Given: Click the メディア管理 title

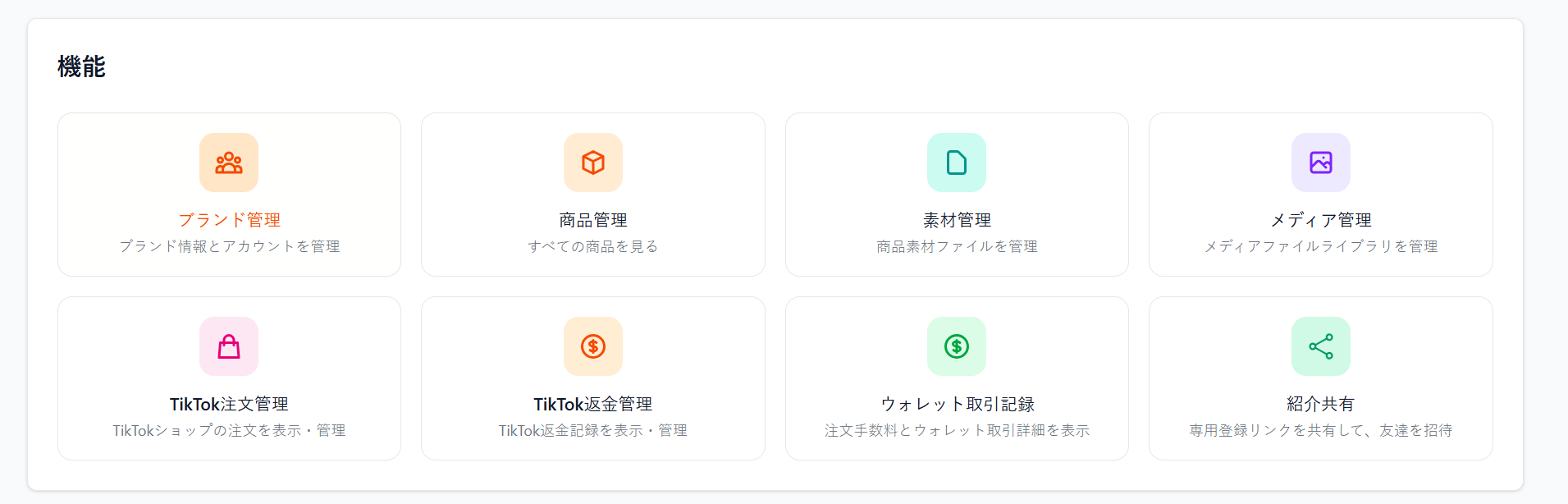Looking at the screenshot, I should click(x=1320, y=220).
